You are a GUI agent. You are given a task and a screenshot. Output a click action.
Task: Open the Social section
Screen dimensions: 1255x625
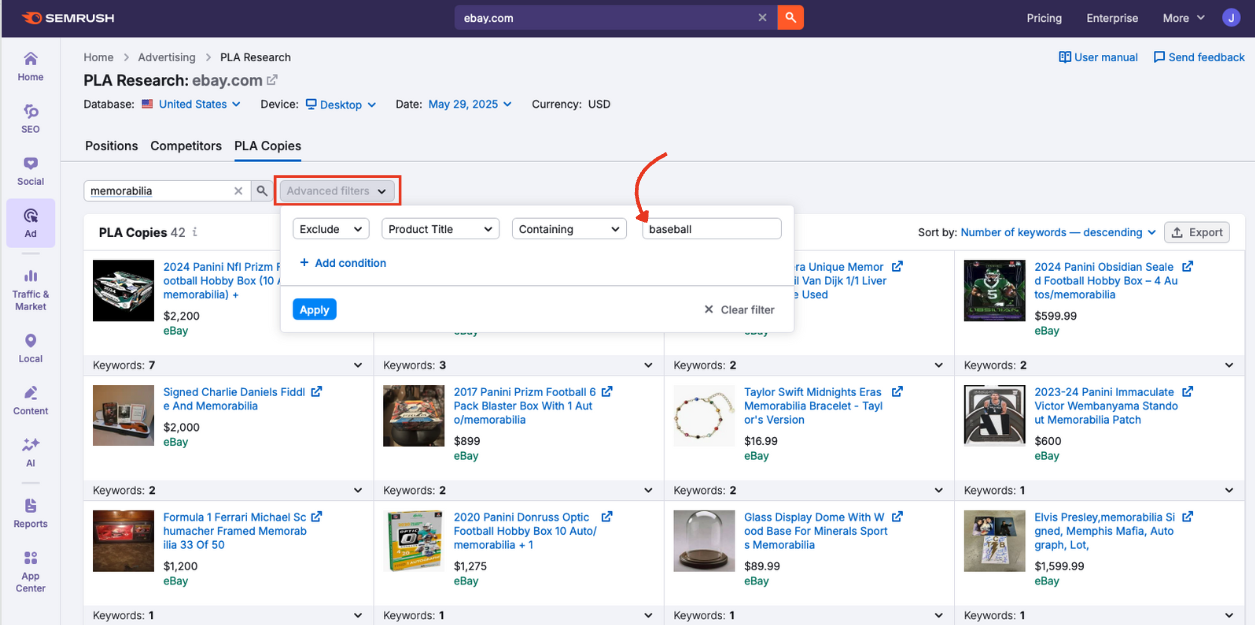coord(30,168)
